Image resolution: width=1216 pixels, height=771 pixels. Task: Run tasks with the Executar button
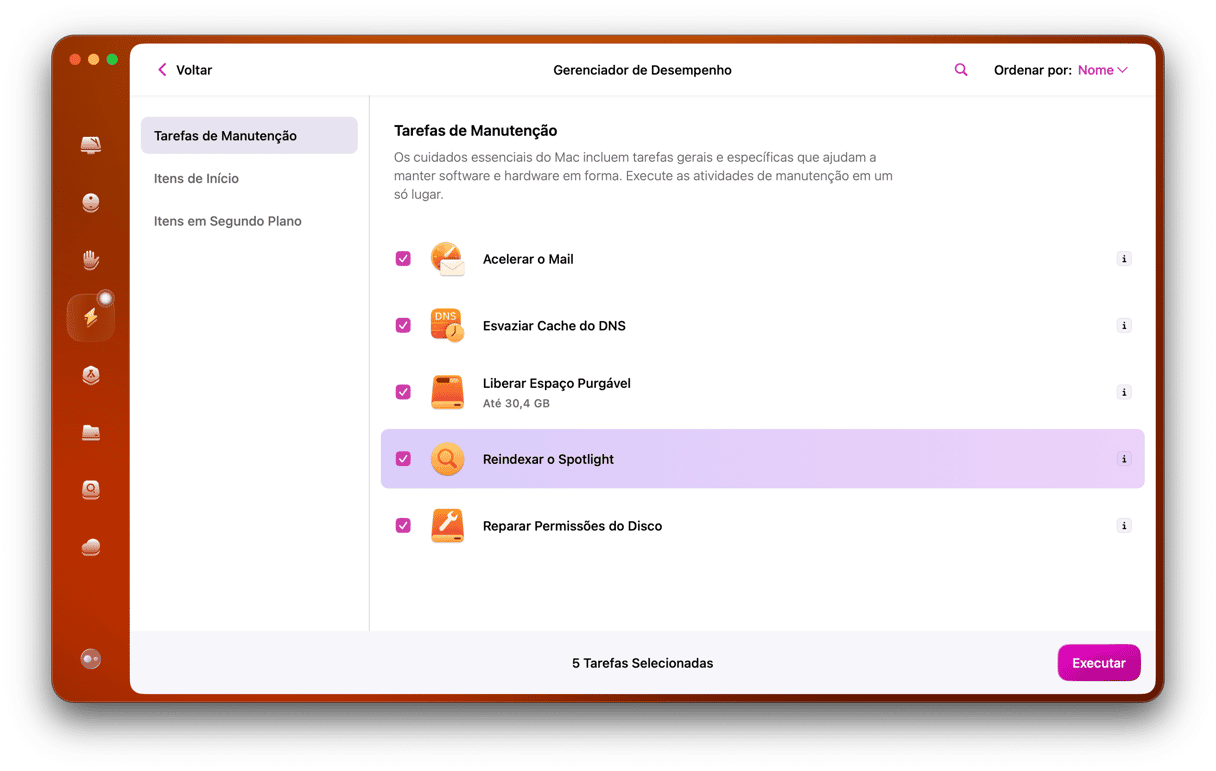pos(1099,663)
